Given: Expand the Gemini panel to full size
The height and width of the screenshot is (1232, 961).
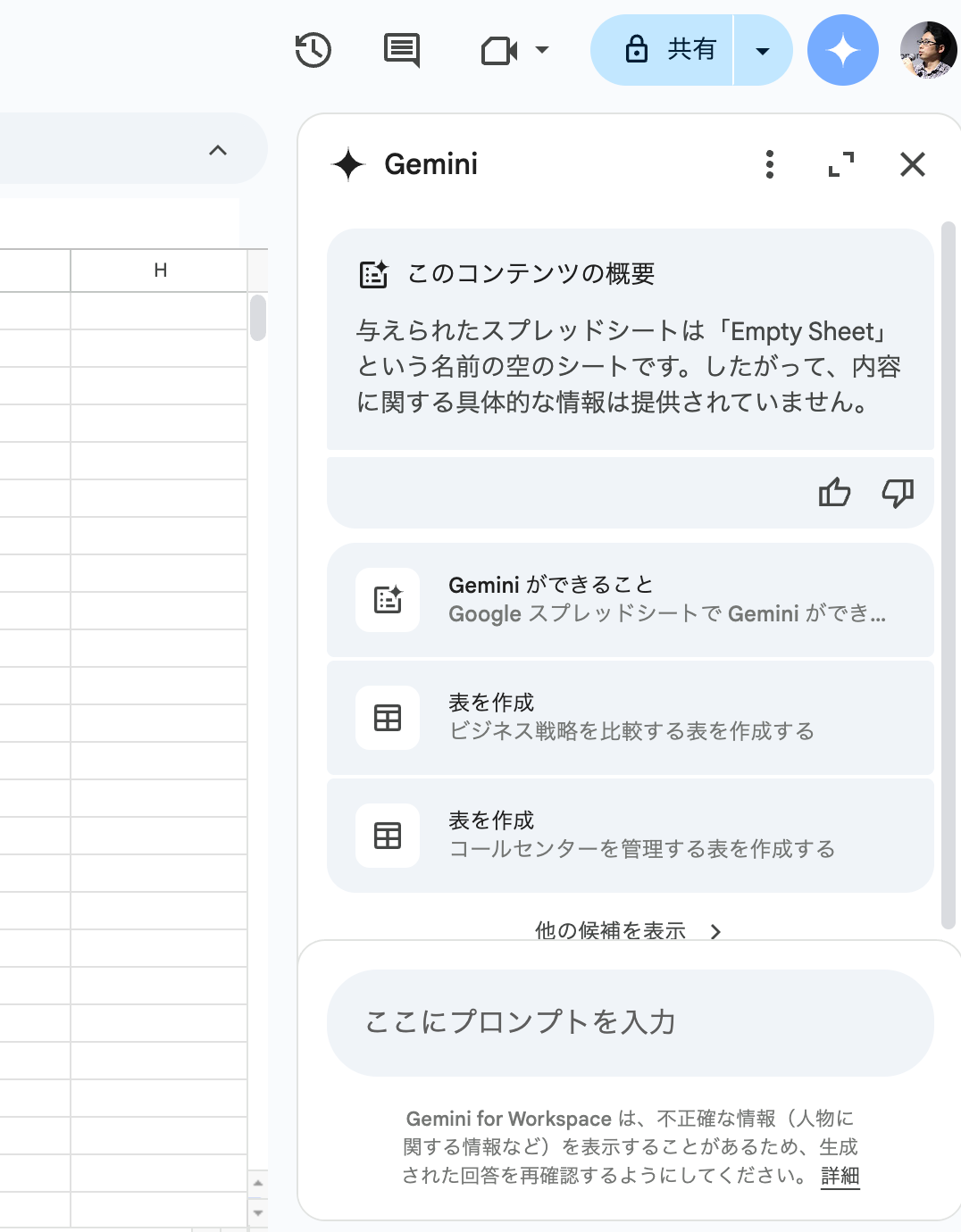Looking at the screenshot, I should (x=841, y=164).
